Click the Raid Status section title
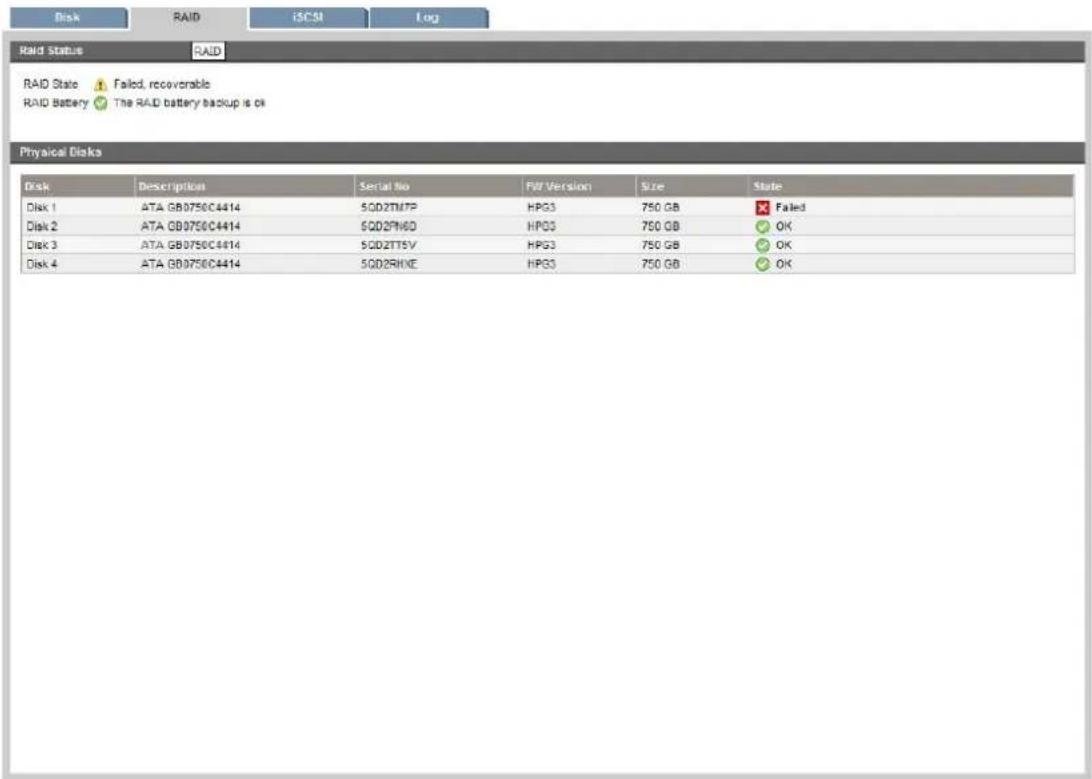Image resolution: width=1092 pixels, height=779 pixels. [x=51, y=51]
